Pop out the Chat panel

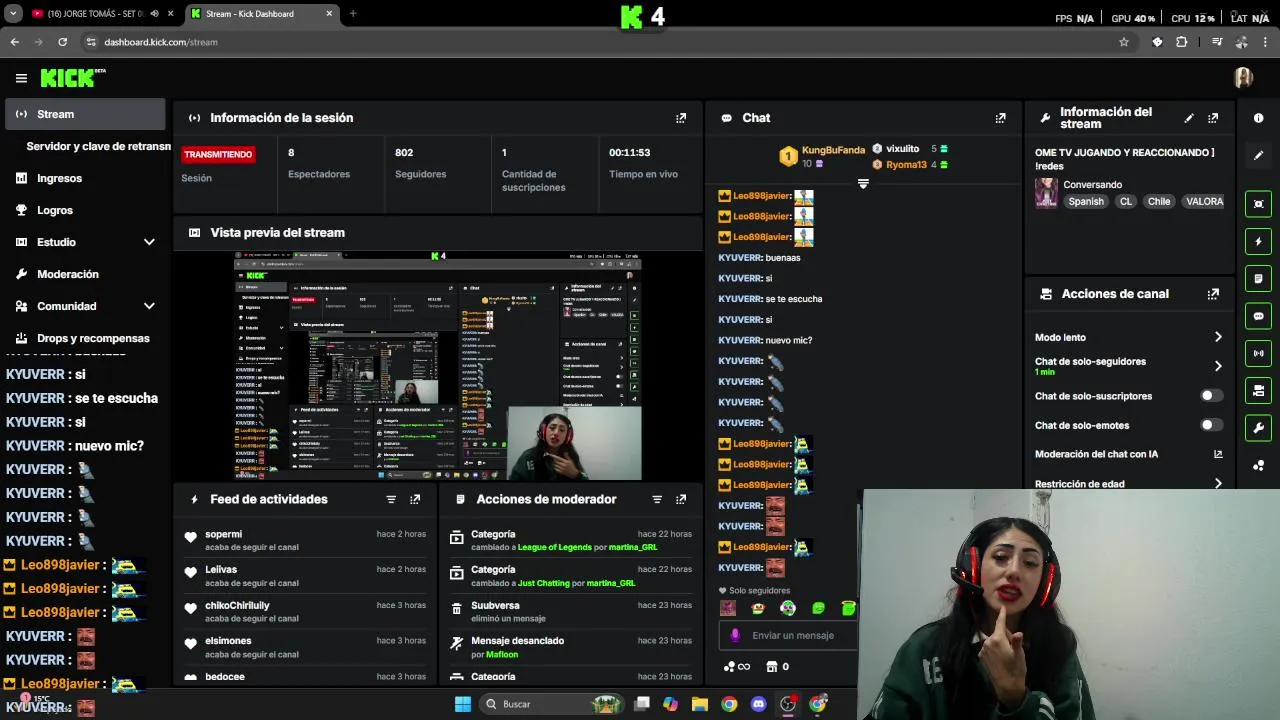(1000, 118)
